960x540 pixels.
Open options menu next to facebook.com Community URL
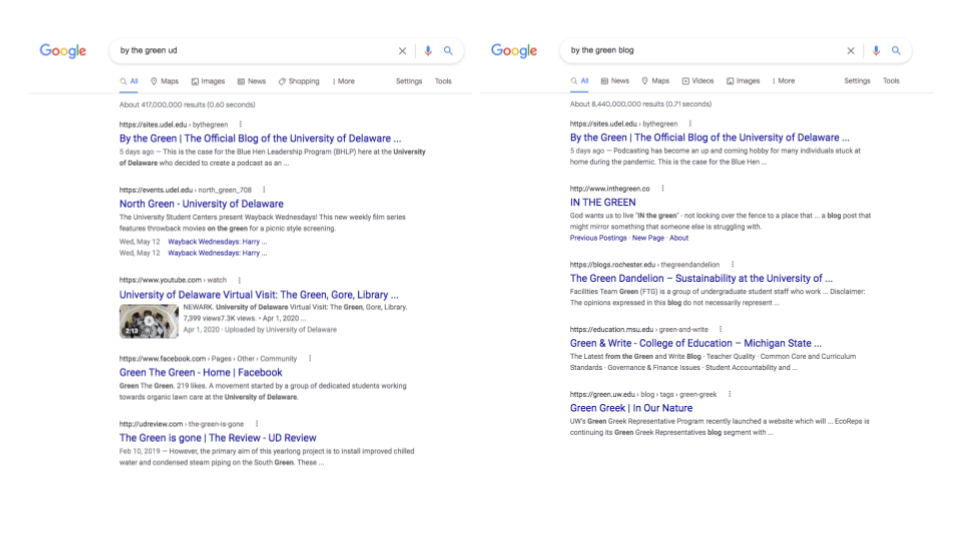click(x=310, y=358)
